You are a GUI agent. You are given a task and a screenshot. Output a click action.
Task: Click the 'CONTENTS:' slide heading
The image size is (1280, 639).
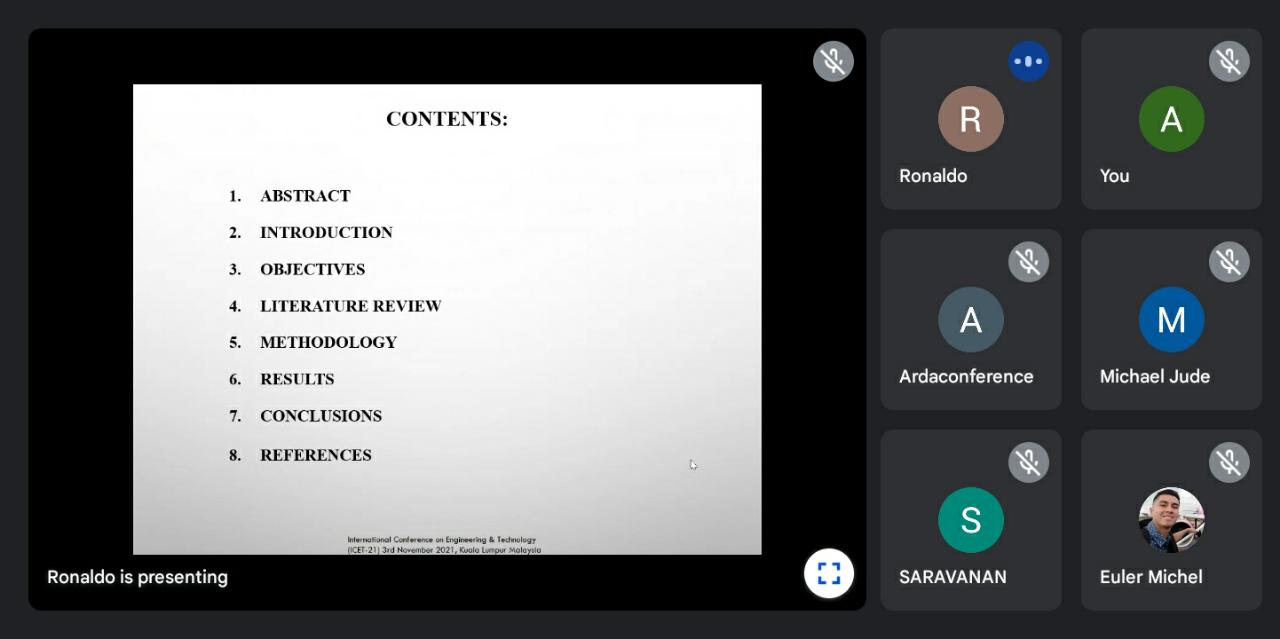[447, 119]
